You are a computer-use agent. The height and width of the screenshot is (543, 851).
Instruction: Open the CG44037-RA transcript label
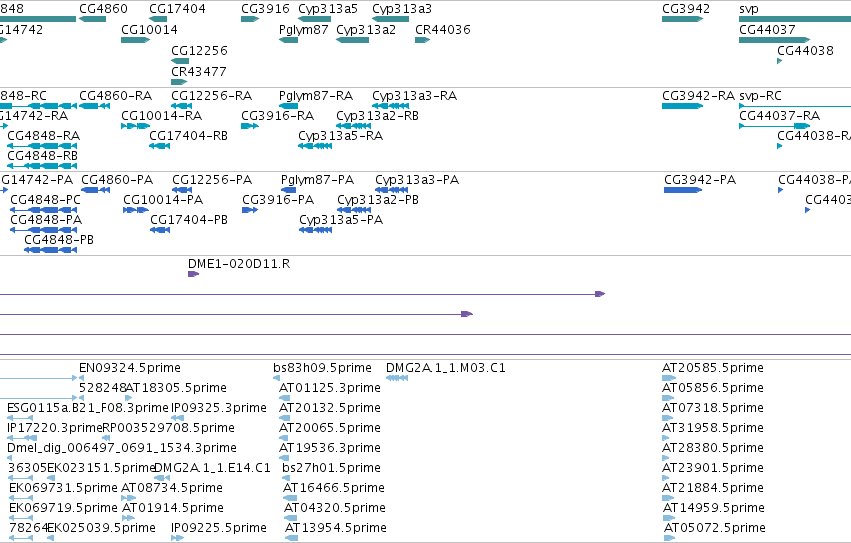point(779,116)
